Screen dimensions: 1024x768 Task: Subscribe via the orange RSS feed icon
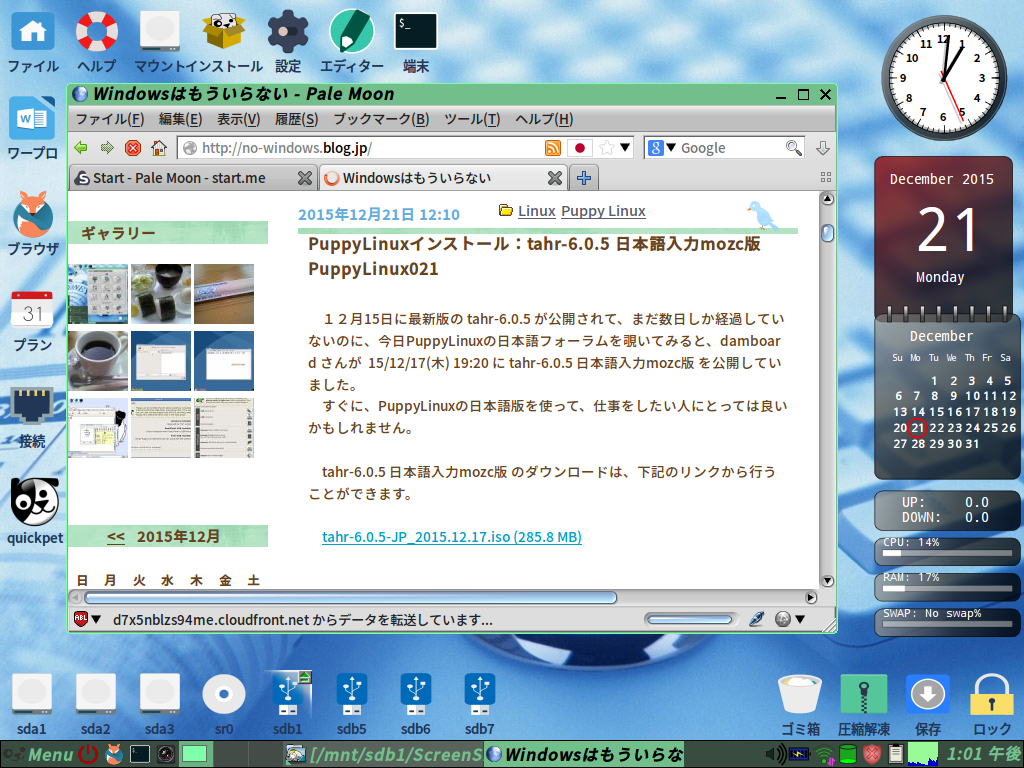click(x=552, y=148)
